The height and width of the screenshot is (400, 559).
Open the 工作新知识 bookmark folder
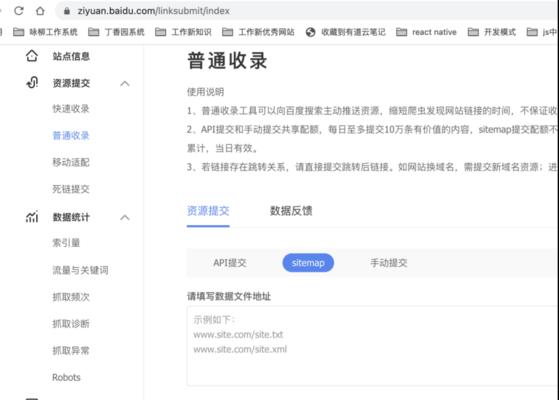click(183, 32)
